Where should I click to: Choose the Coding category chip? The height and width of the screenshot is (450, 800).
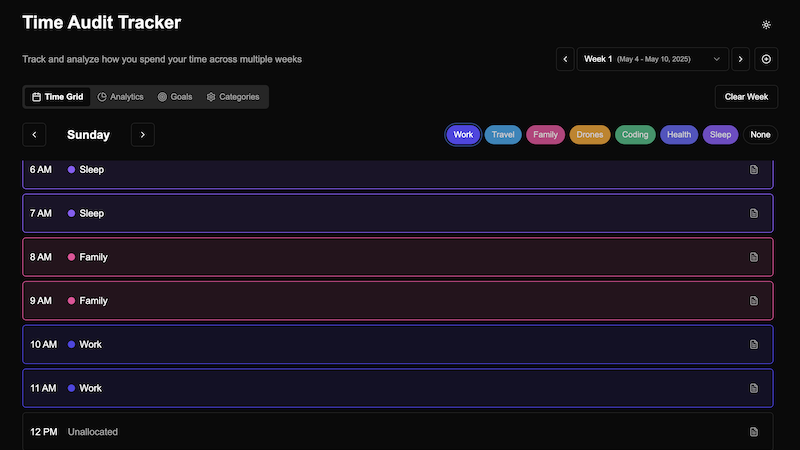coord(635,135)
